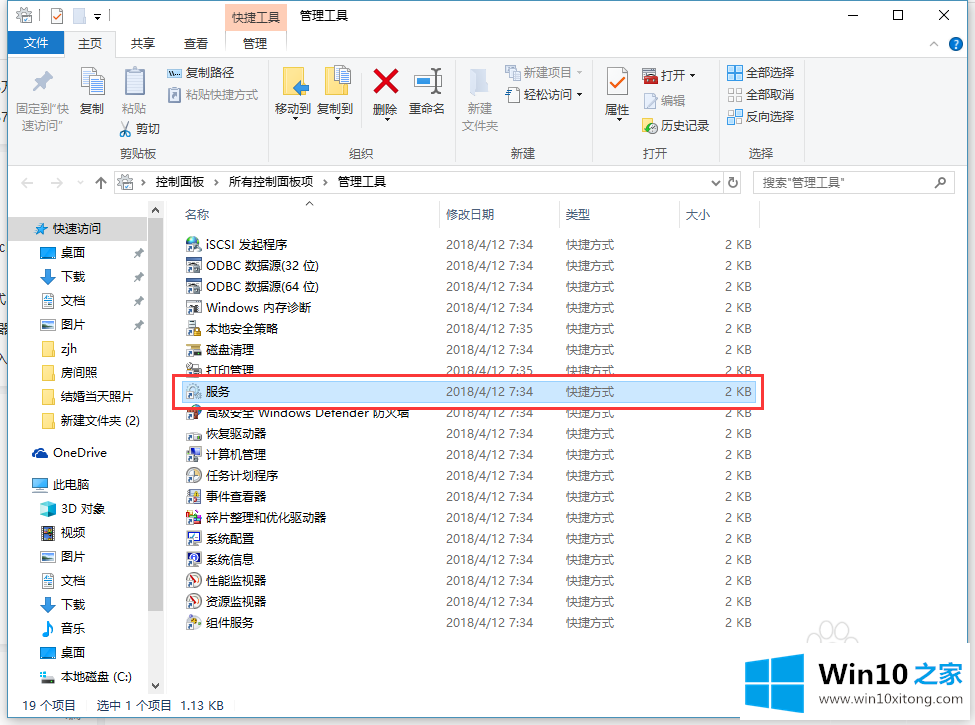The width and height of the screenshot is (975, 725).
Task: Click Select None in the ribbon
Action: pyautogui.click(x=760, y=95)
